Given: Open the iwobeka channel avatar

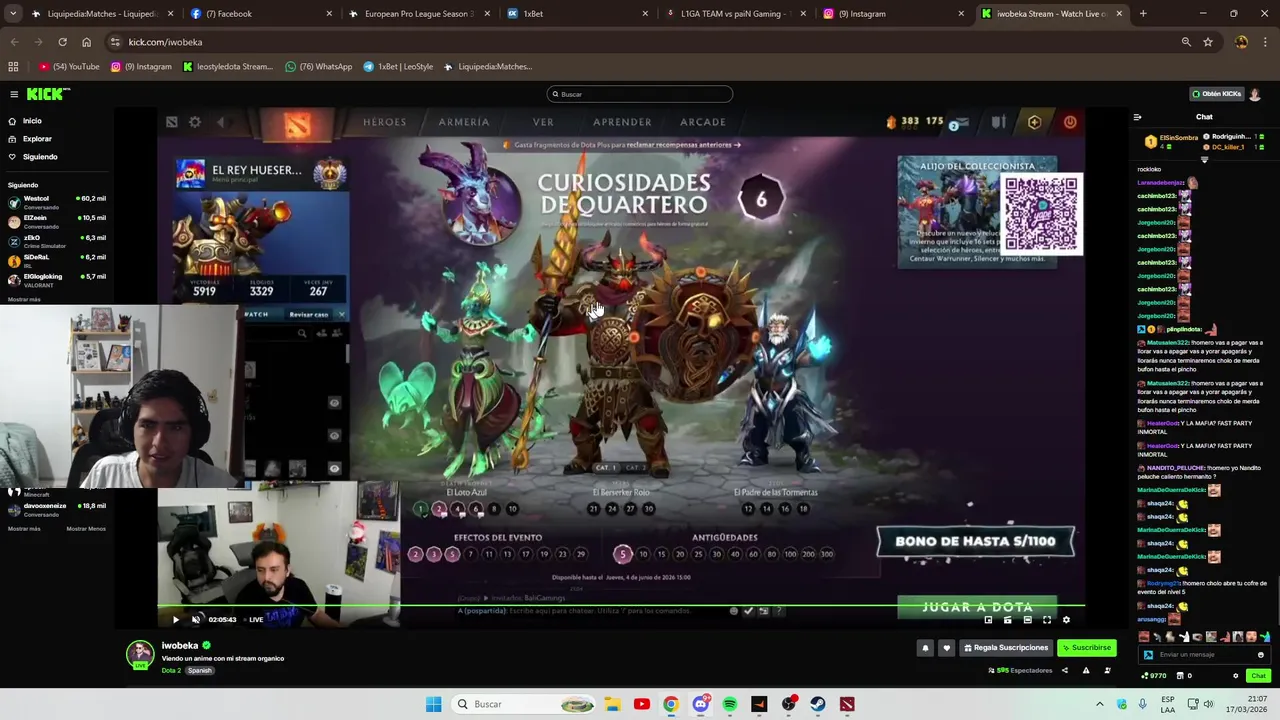Looking at the screenshot, I should [x=140, y=655].
